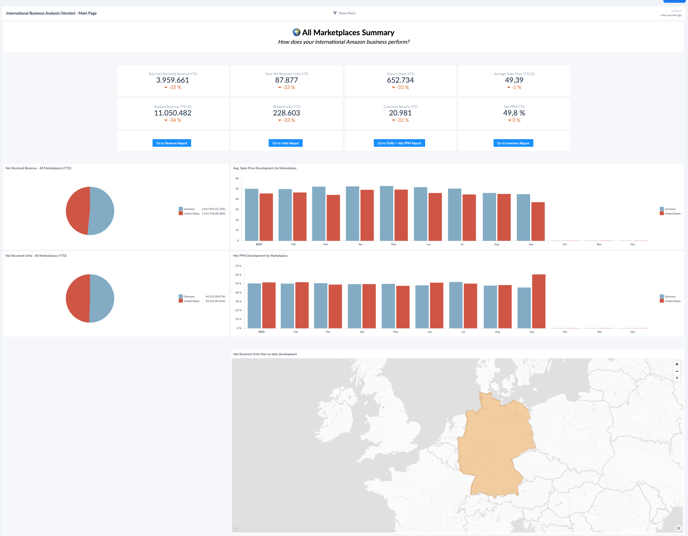Reset the map compass bearing
This screenshot has width=688, height=536.
pyautogui.click(x=677, y=378)
